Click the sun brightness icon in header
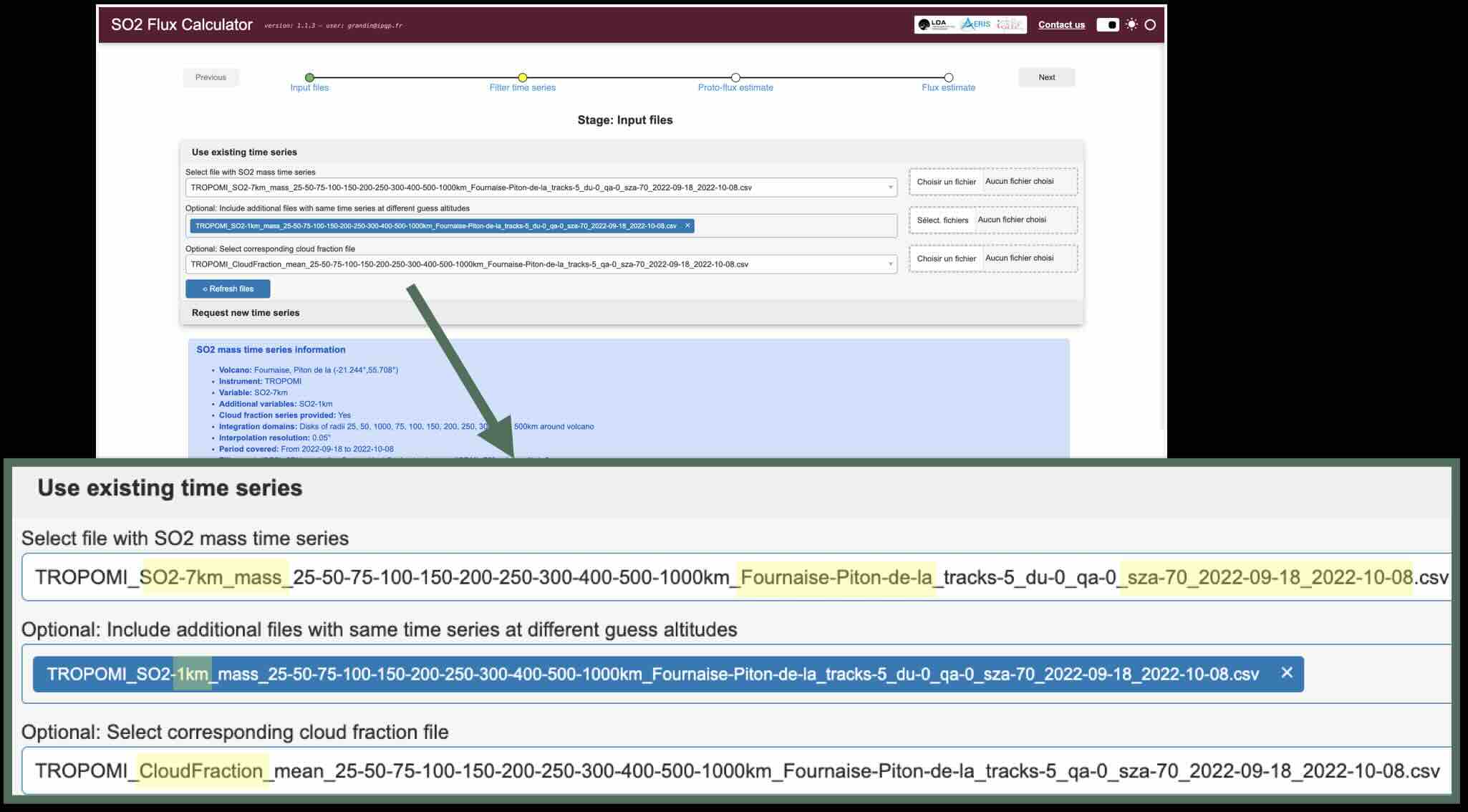This screenshot has height=812, width=1468. 1131,25
